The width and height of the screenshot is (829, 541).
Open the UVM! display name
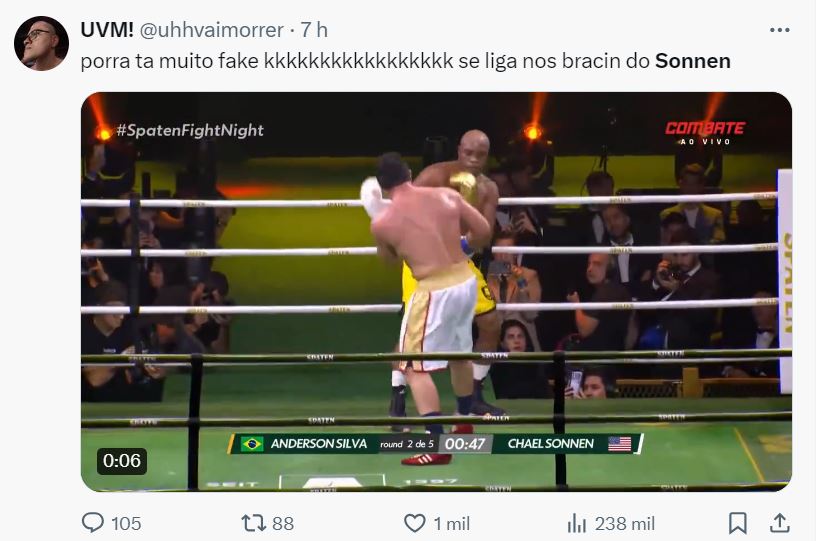pos(107,30)
